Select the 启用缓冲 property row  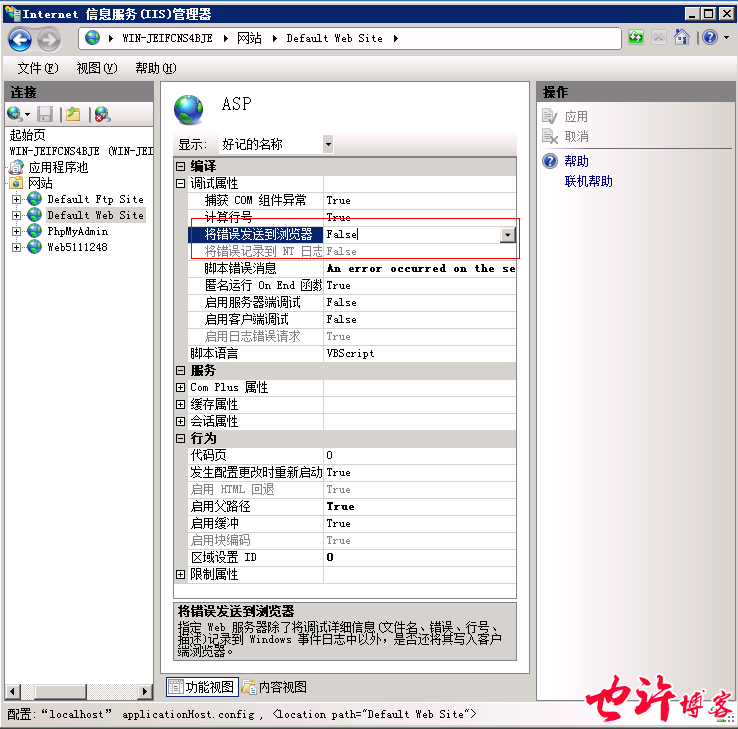(352, 523)
